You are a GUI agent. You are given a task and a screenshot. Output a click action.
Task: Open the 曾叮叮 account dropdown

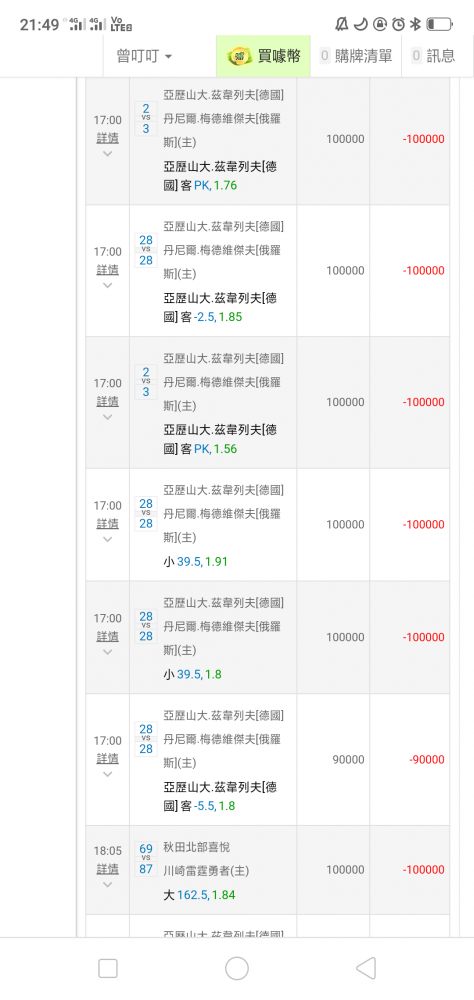(144, 56)
